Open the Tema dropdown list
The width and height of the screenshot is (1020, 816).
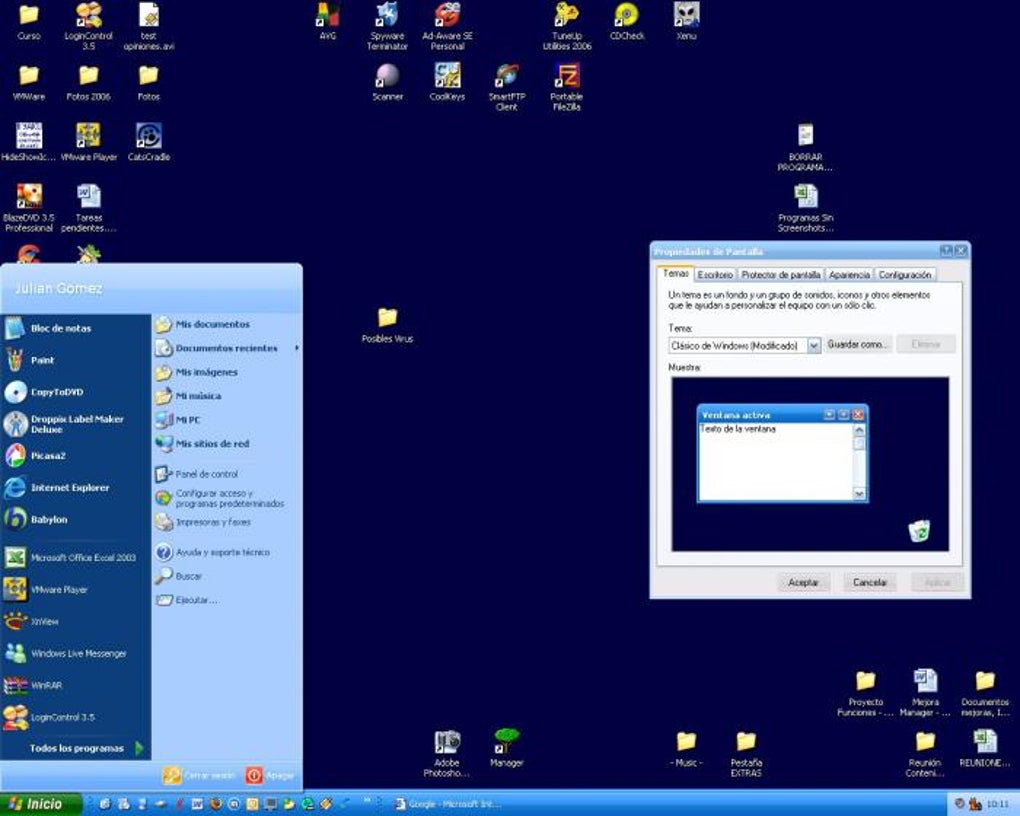[x=813, y=346]
